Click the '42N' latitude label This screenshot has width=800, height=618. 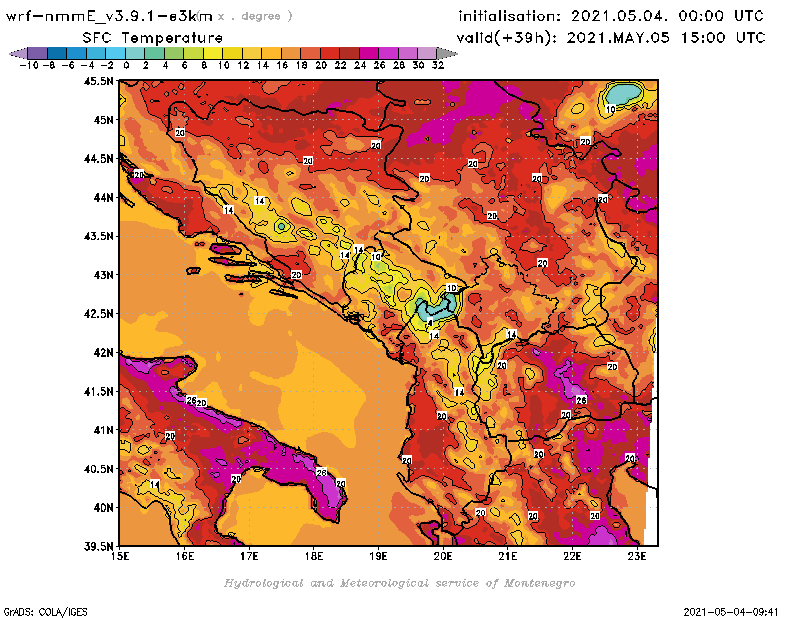tap(103, 353)
